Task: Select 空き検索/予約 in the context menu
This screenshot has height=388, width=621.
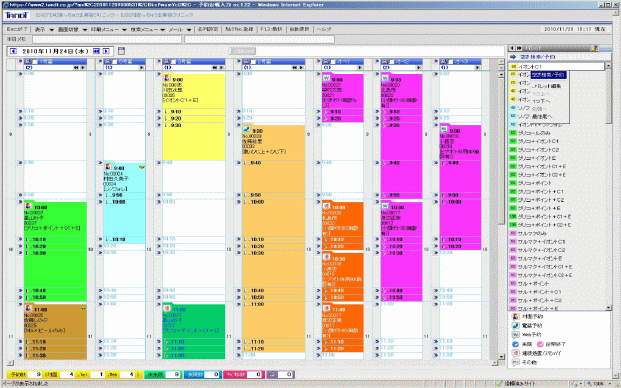Action: [x=549, y=75]
